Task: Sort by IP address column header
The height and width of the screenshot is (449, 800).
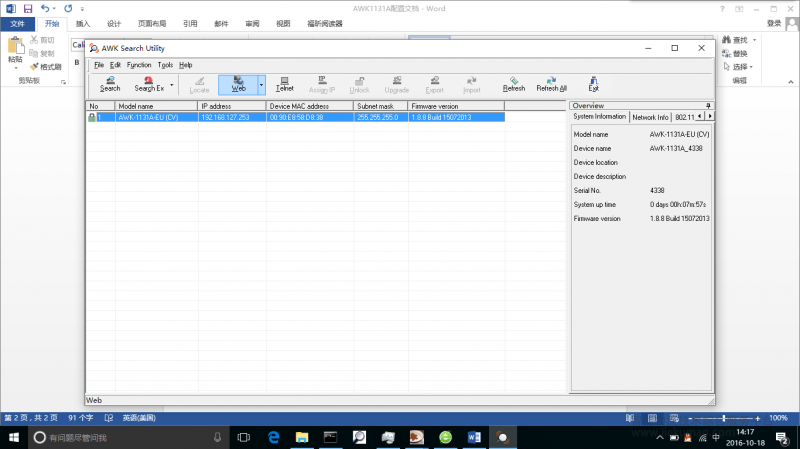Action: point(232,106)
